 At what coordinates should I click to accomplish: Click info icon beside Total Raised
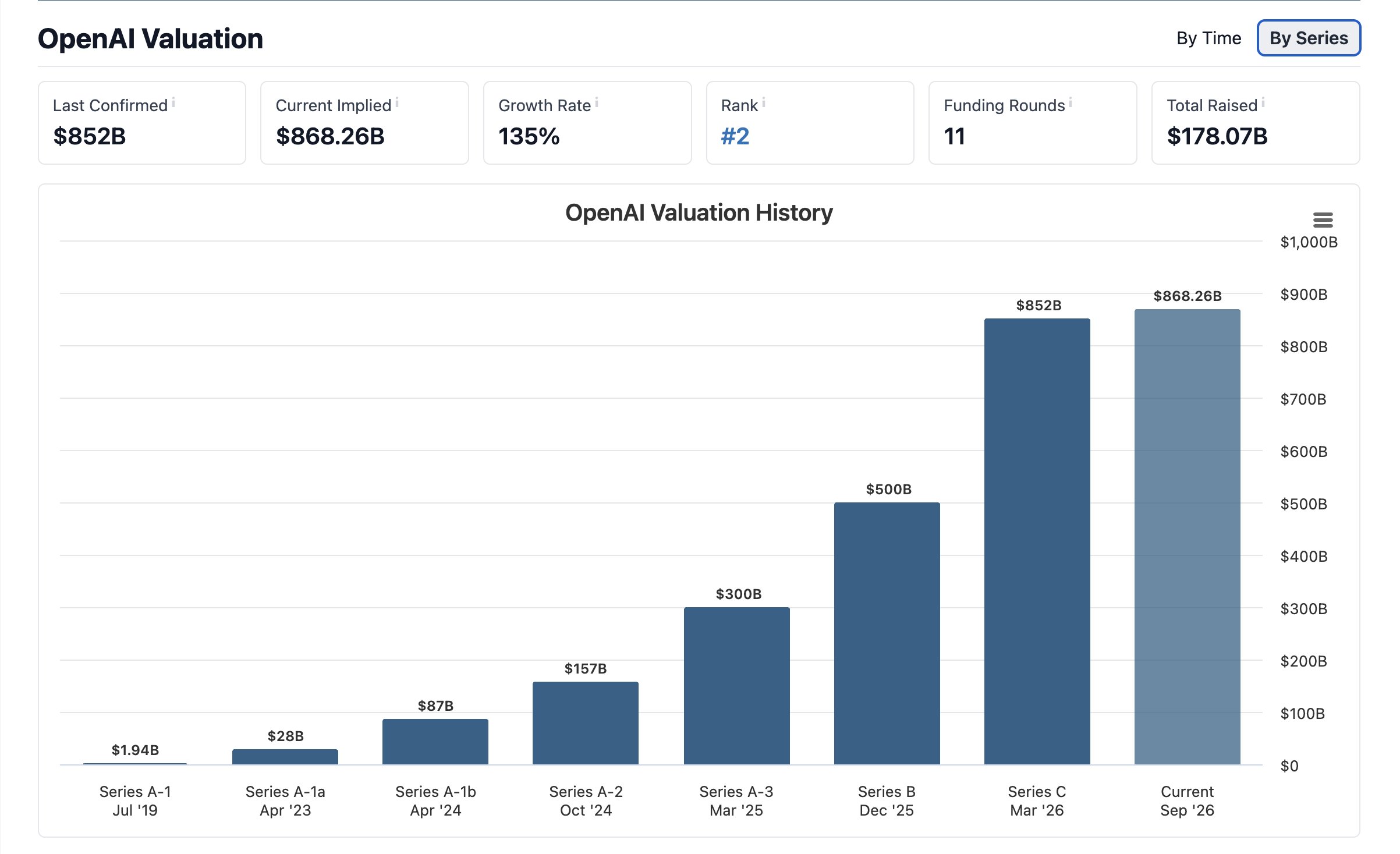click(x=1263, y=102)
